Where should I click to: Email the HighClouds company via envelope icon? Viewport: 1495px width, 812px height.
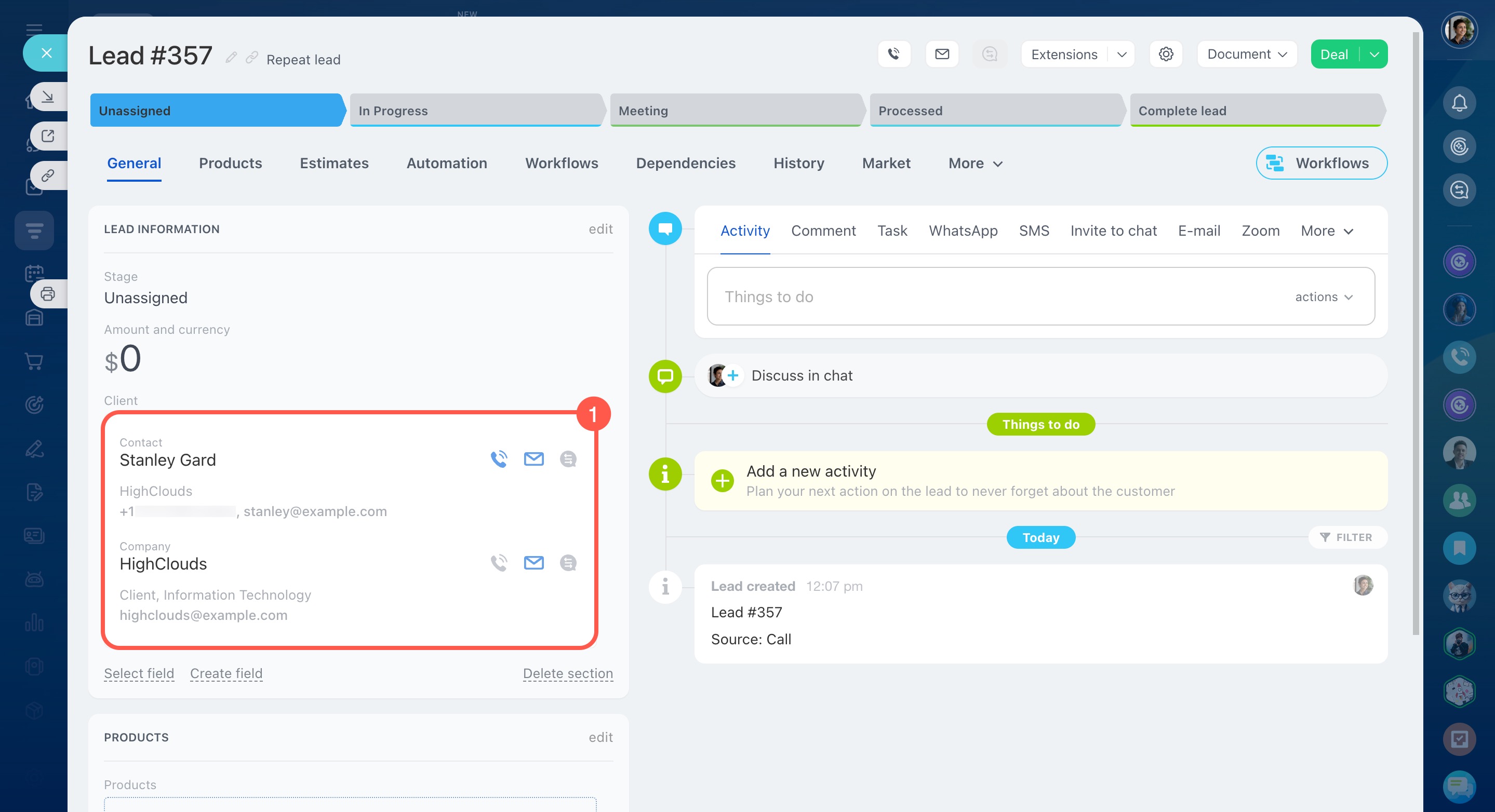tap(533, 563)
